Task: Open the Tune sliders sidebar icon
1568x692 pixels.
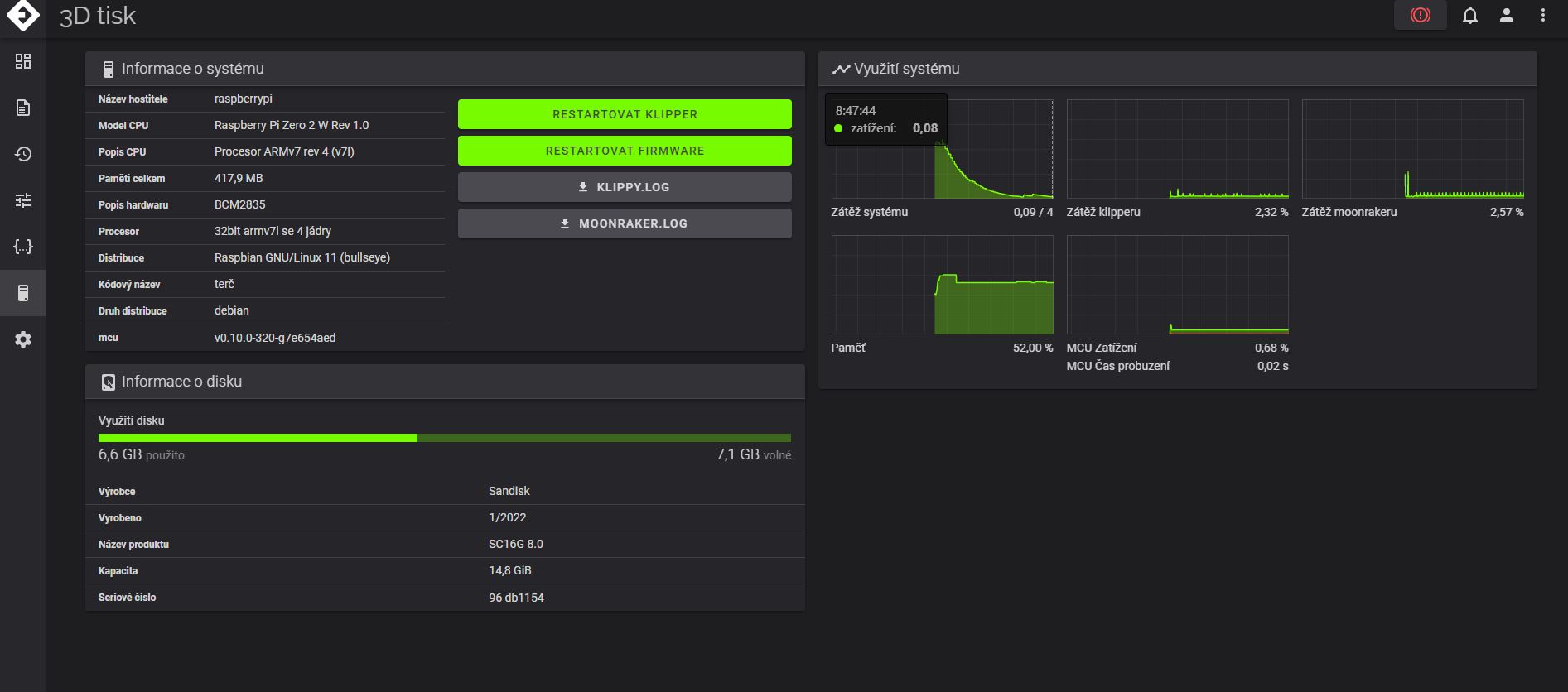Action: pos(23,200)
